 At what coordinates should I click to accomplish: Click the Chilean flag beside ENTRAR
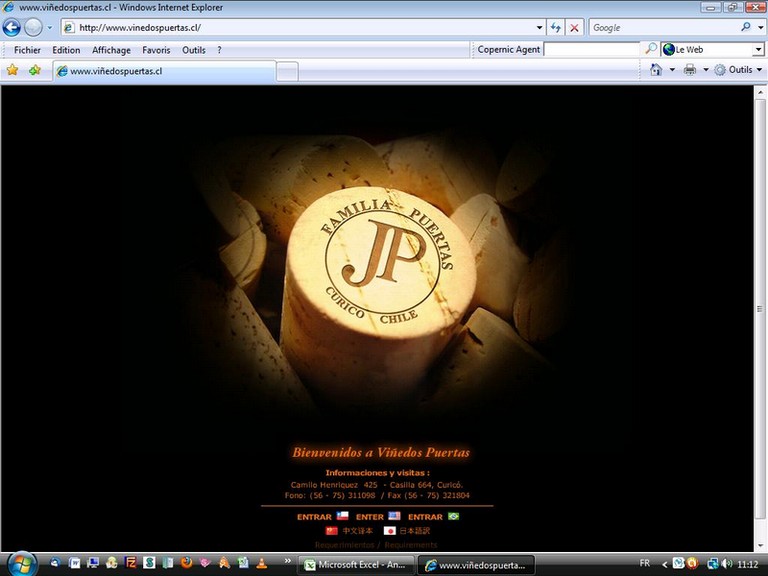click(x=342, y=516)
